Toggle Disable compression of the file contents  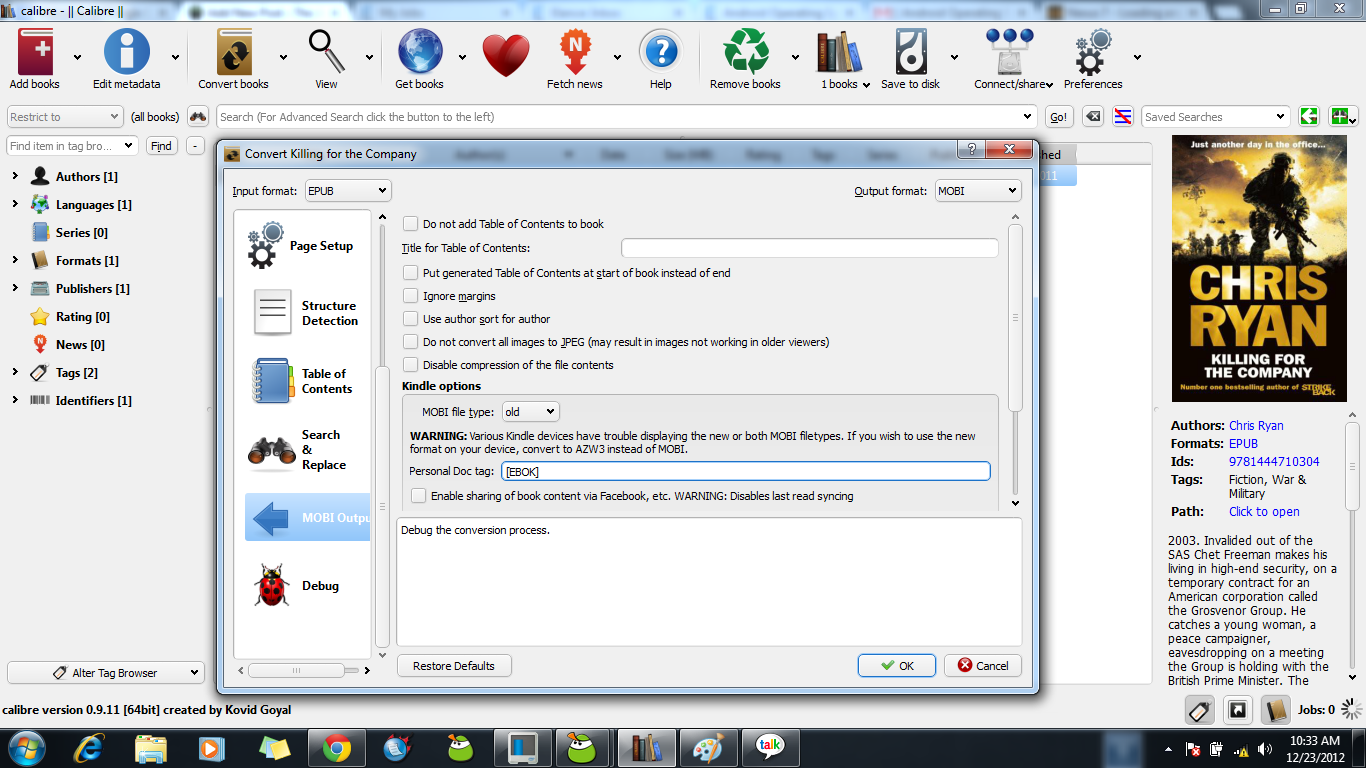(x=411, y=365)
